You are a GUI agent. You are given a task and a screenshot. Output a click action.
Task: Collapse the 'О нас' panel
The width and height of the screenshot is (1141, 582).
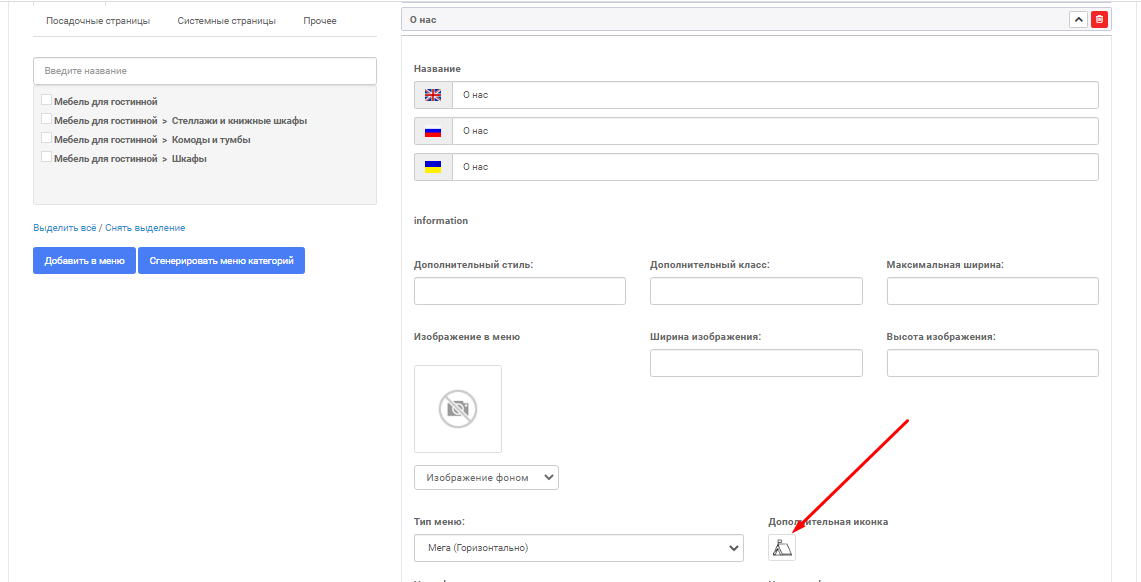[x=1078, y=20]
